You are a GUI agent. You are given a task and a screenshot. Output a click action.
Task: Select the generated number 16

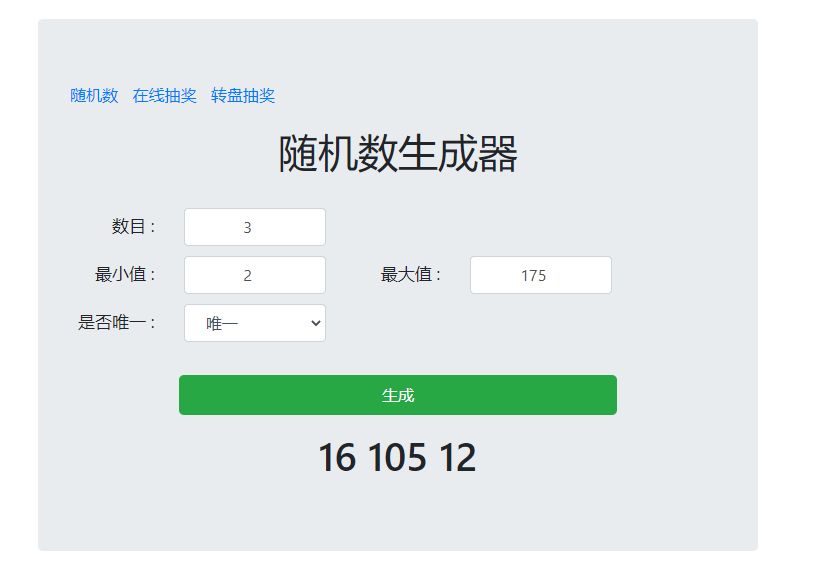click(x=337, y=458)
